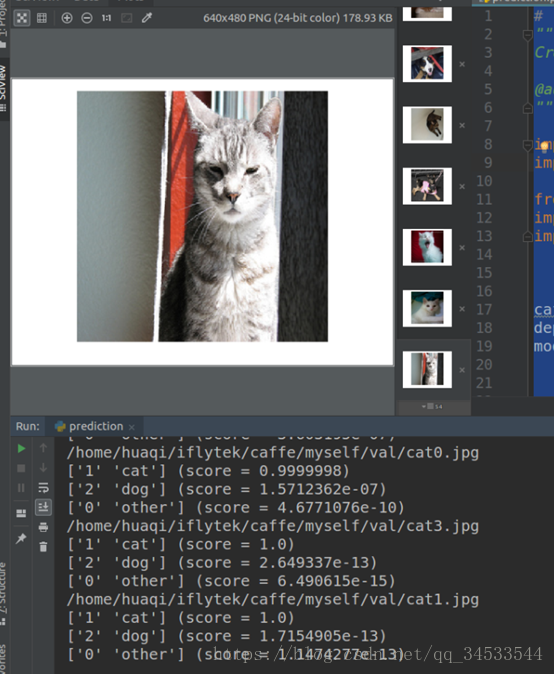The image size is (554, 674).
Task: Zoom in on the image
Action: (67, 18)
